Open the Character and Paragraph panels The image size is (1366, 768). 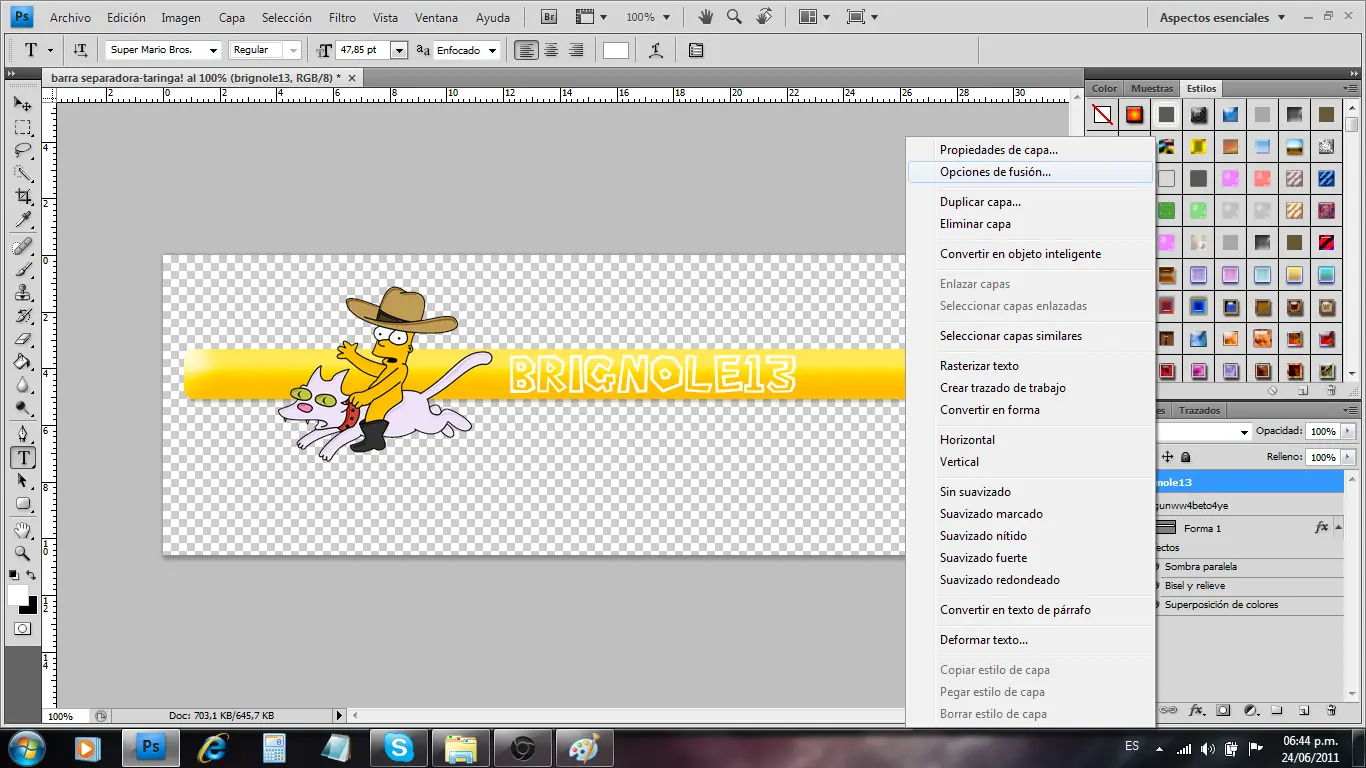coord(696,50)
